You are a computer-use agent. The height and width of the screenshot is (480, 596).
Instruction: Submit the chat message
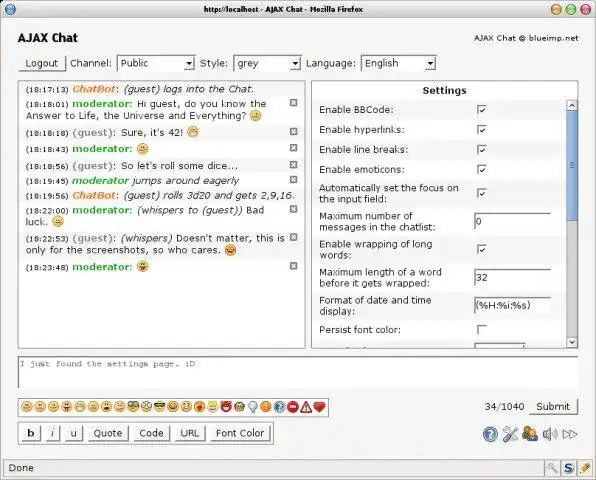[553, 407]
